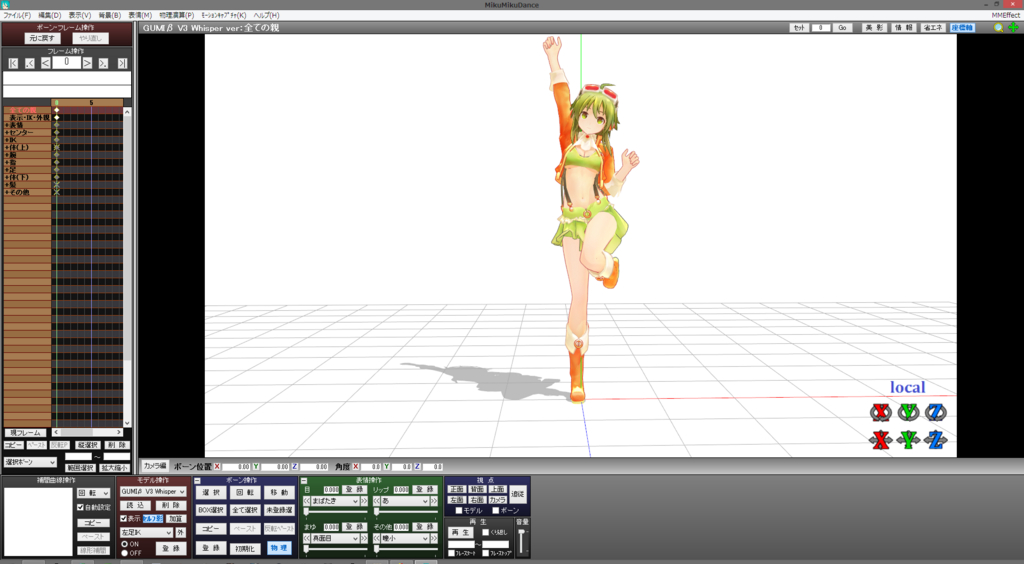The width and height of the screenshot is (1024, 564).
Task: Toggle the ボーン checkbox in view panel
Action: click(x=496, y=510)
